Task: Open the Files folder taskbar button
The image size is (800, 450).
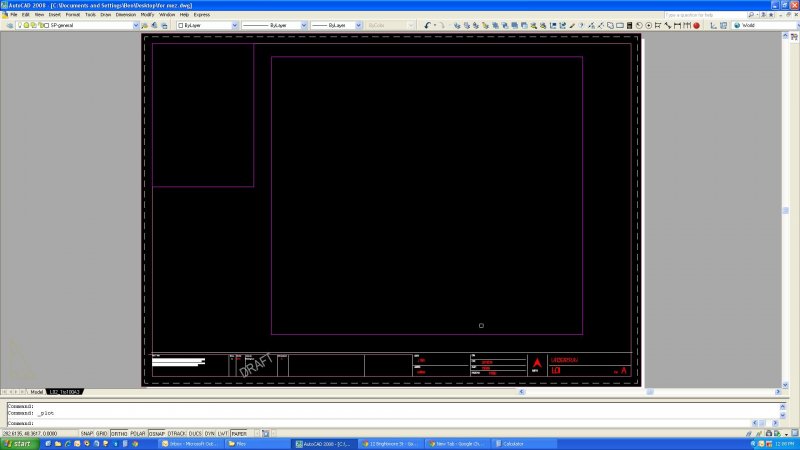Action: (x=258, y=444)
